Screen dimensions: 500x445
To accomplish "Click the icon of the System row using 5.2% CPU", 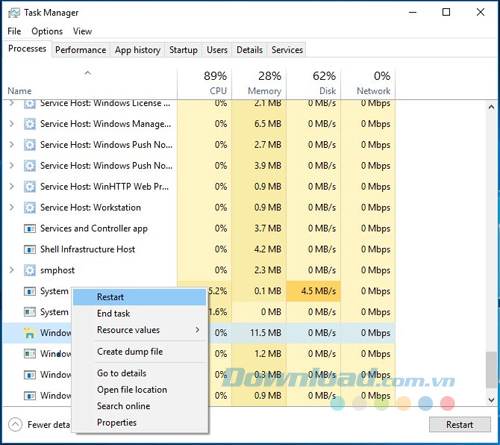I will point(30,291).
